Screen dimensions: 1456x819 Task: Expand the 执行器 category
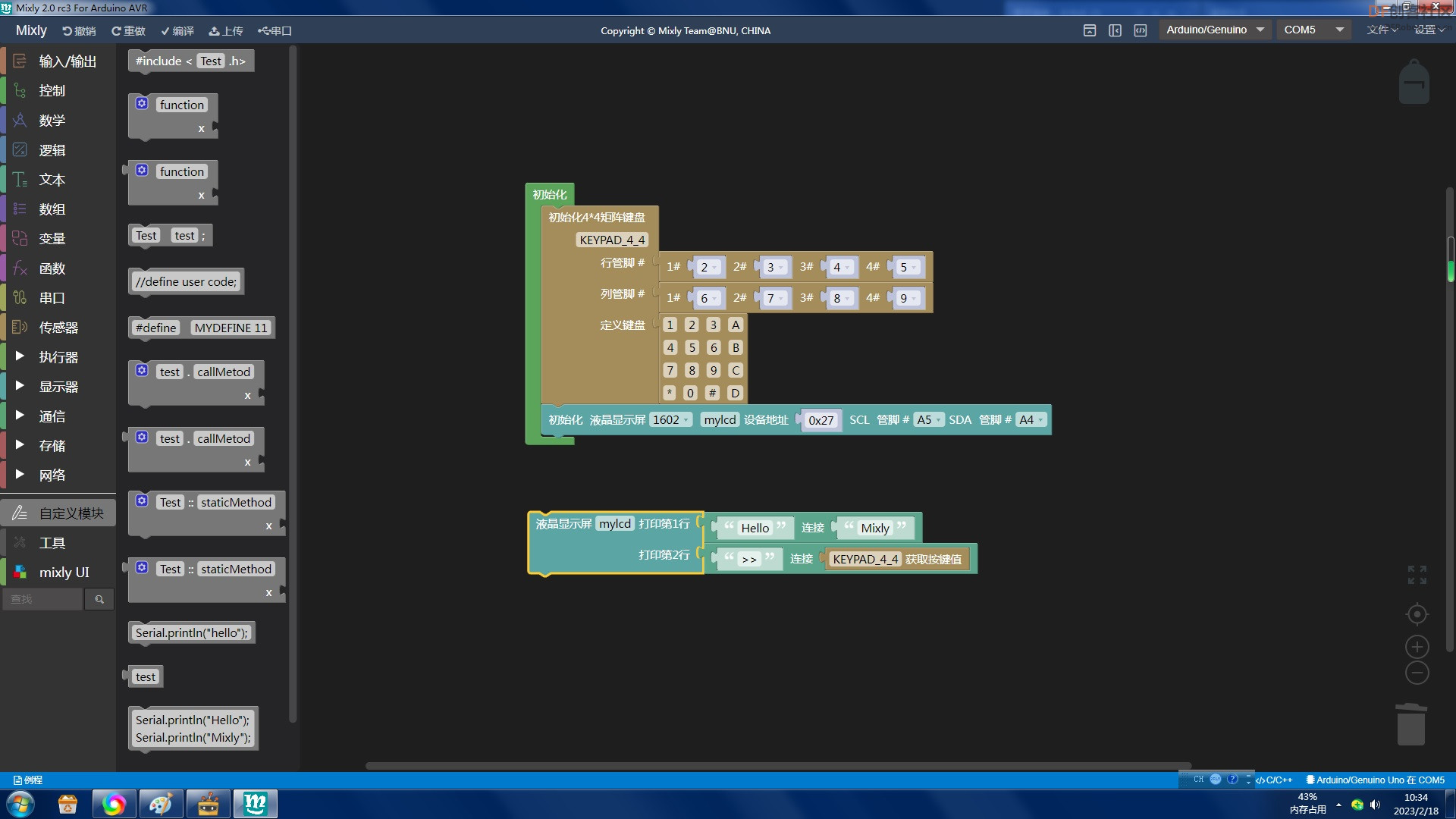pyautogui.click(x=59, y=357)
